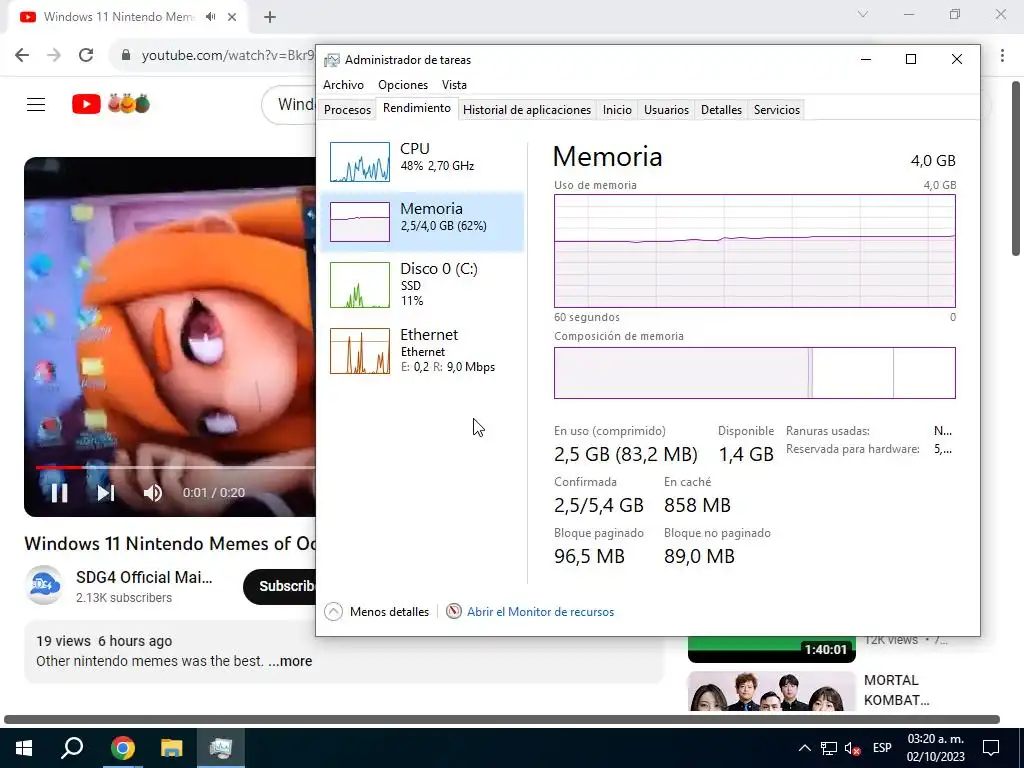Switch to the Detalles tab
This screenshot has width=1024, height=768.
(721, 110)
